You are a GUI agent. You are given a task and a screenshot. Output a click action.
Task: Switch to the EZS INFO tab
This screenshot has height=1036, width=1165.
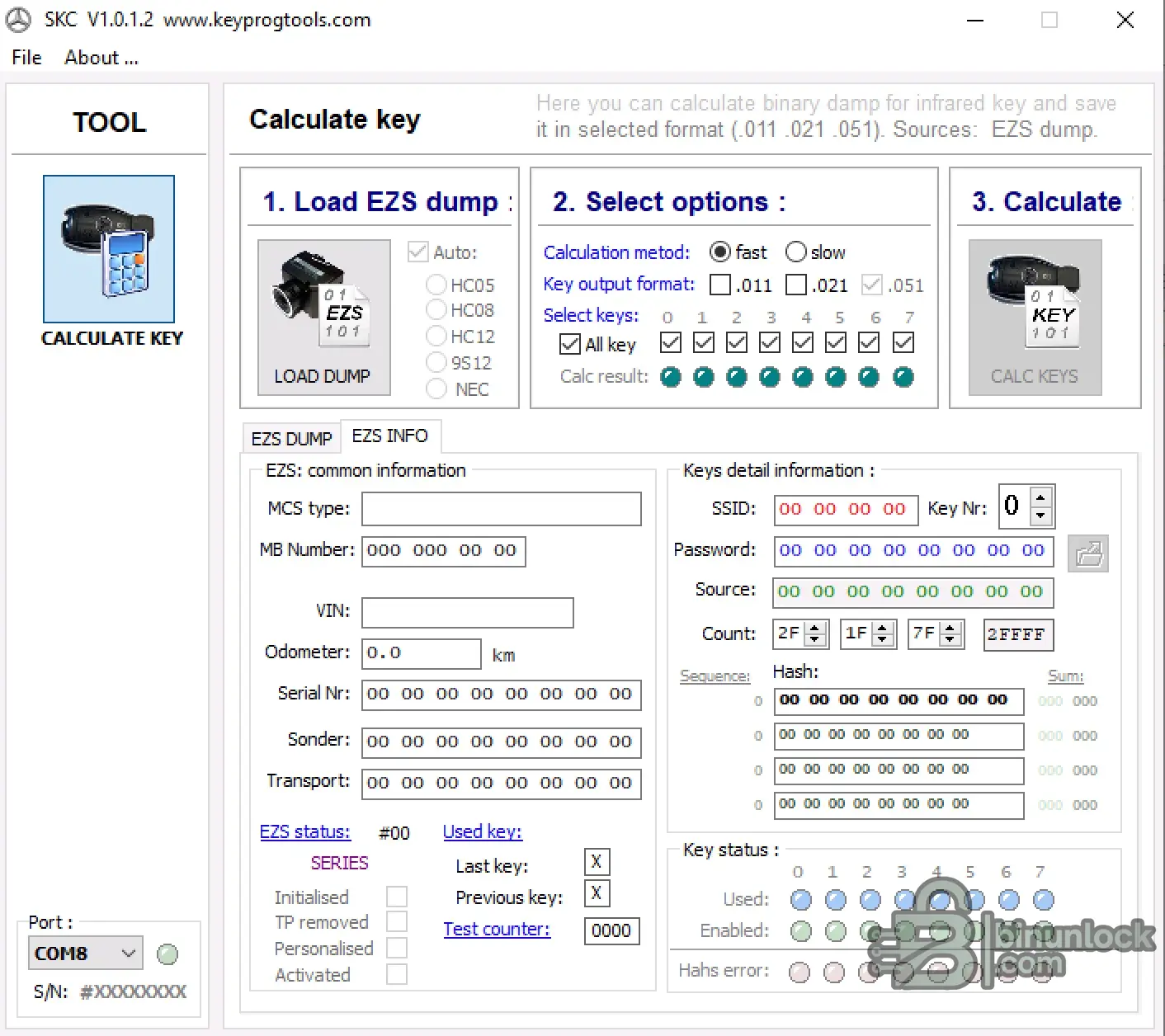390,436
